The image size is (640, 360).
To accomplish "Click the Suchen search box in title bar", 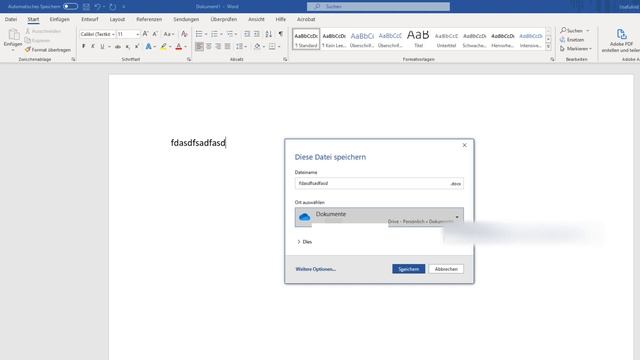I will click(378, 7).
